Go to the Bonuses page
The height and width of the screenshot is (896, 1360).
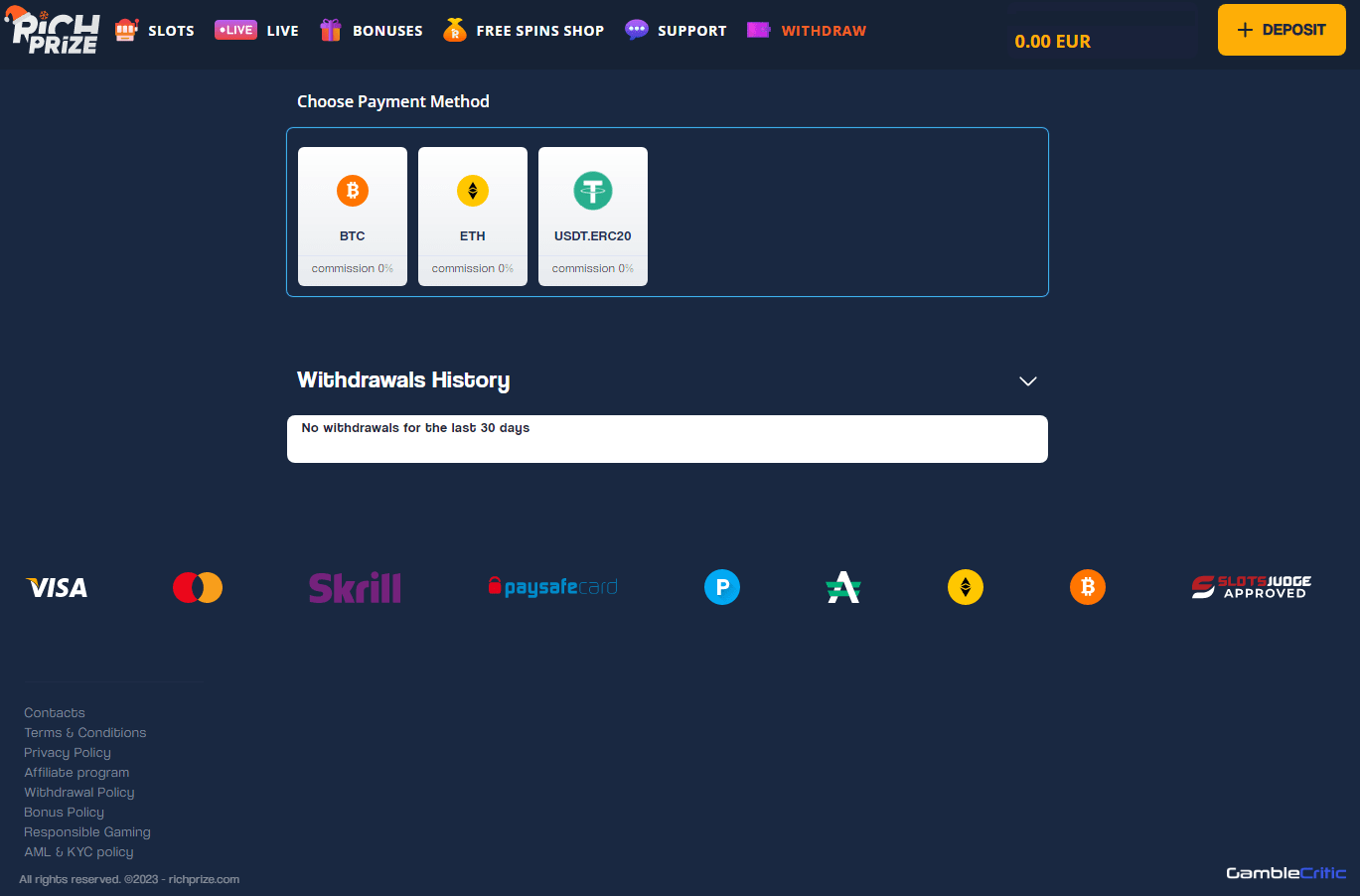(x=387, y=31)
